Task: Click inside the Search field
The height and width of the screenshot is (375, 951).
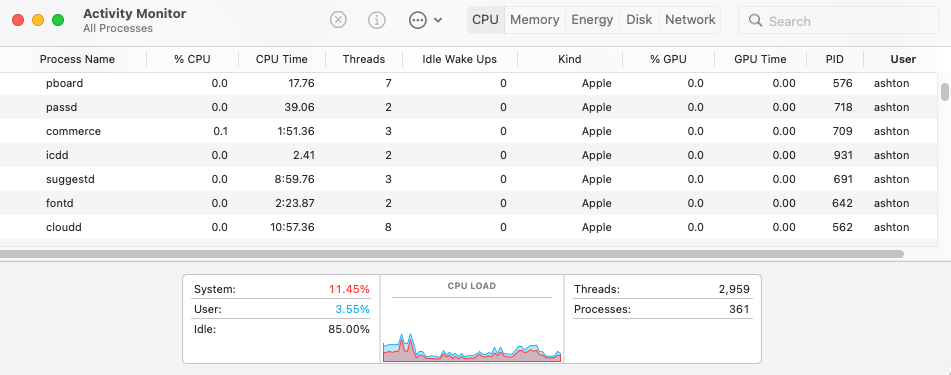Action: pos(839,21)
